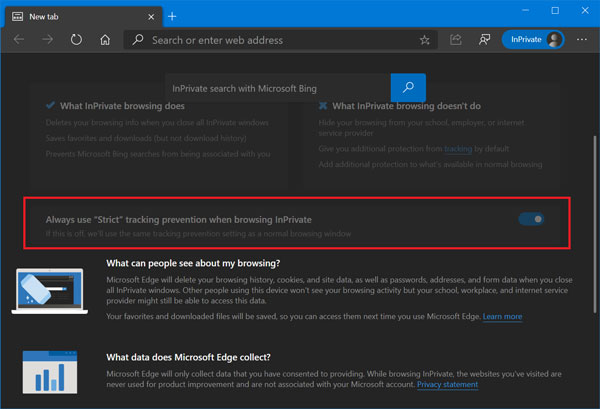Click the blue Bing search button

pyautogui.click(x=408, y=88)
